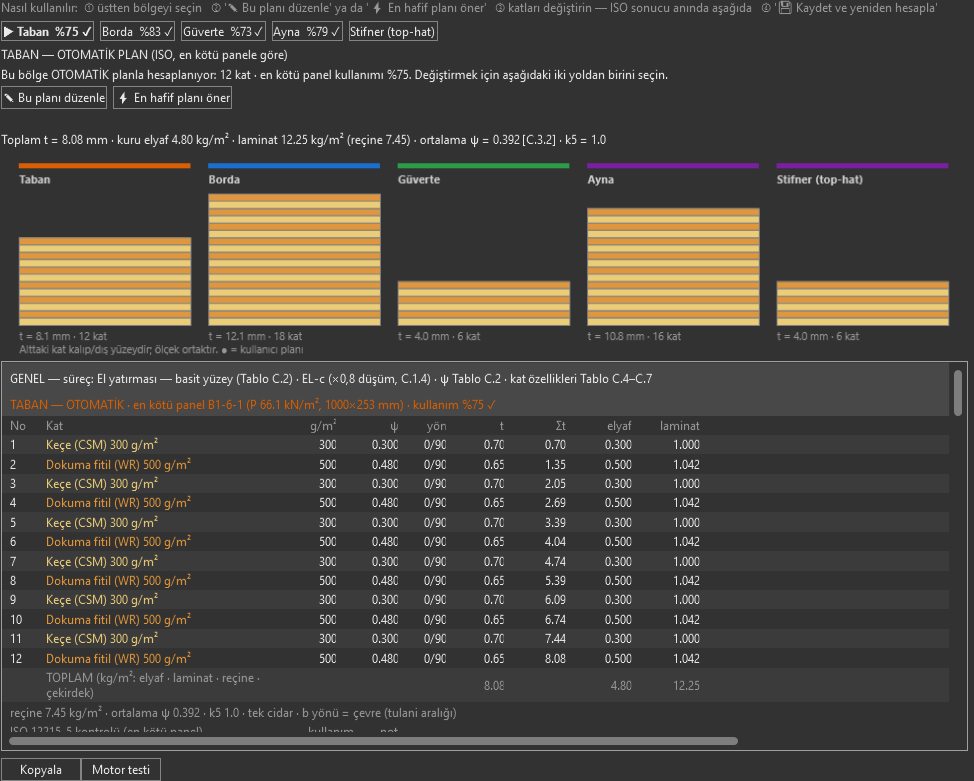
Task: Click the Ayna laminate stack diagram
Action: point(673,267)
